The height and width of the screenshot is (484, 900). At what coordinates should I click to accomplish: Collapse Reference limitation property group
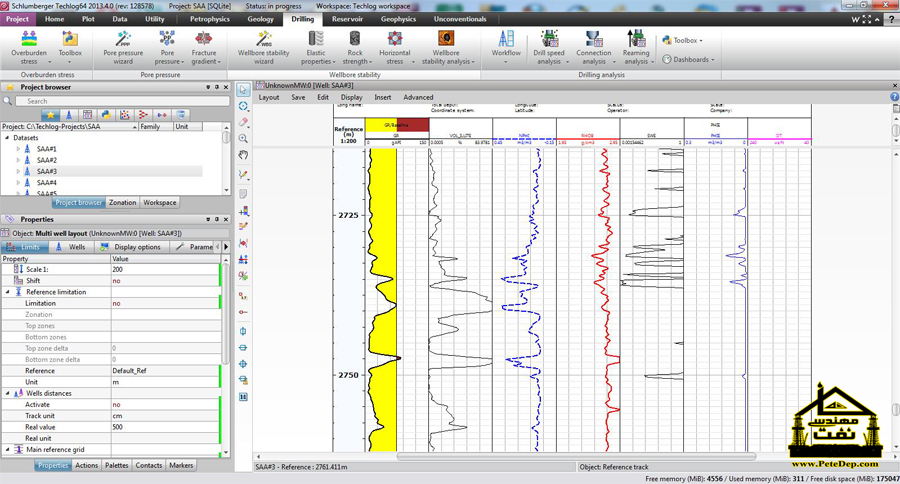[8, 292]
